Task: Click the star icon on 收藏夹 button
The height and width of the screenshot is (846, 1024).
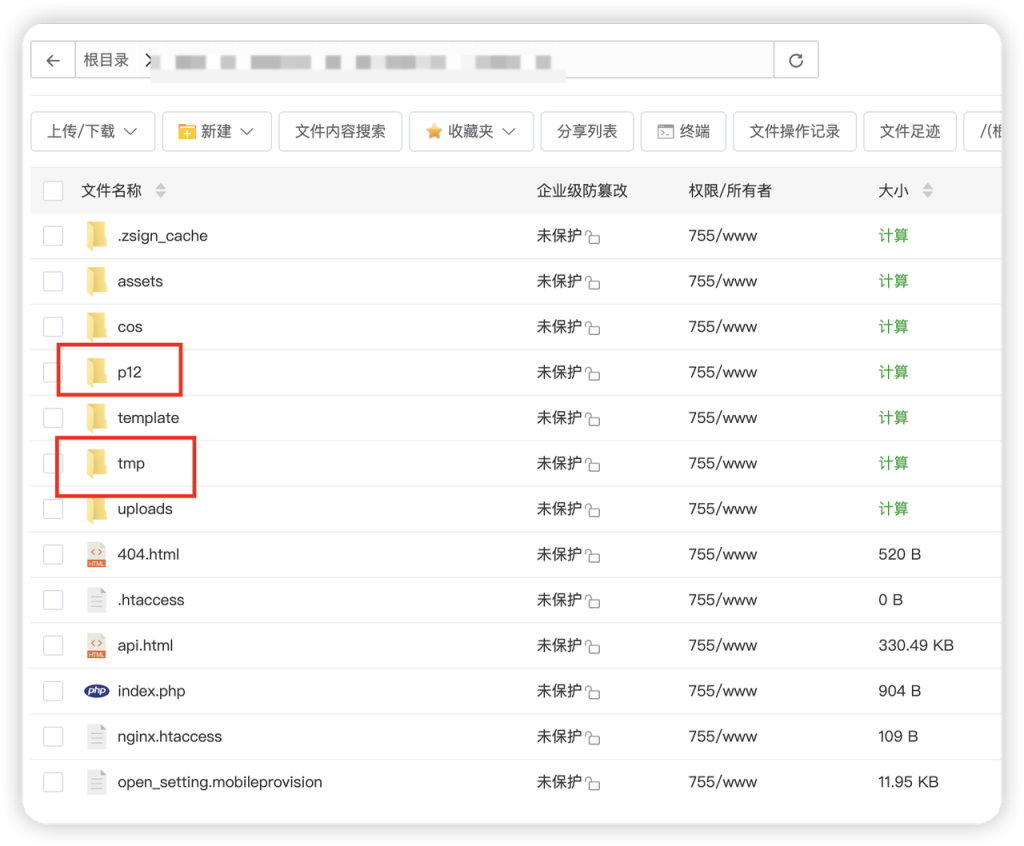Action: point(434,131)
